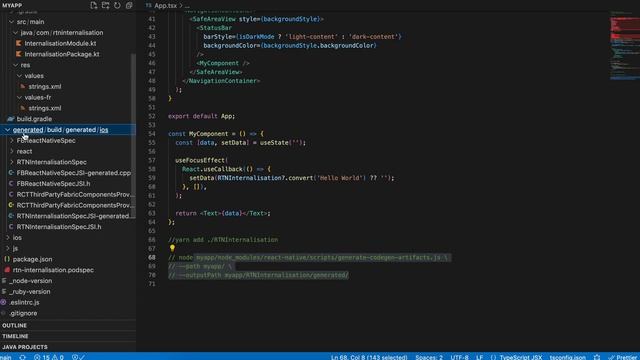Change line ending via LF status item
This screenshot has height=360, width=640.
(x=479, y=357)
